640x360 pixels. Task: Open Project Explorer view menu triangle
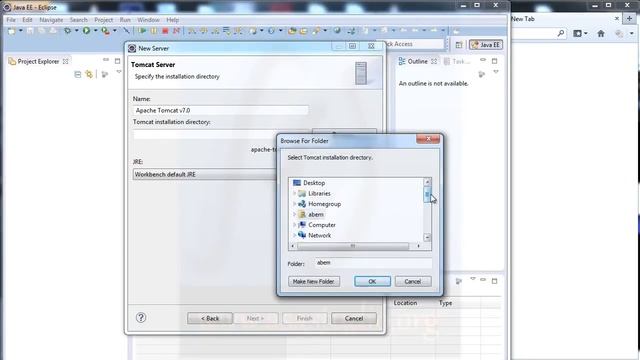(119, 72)
